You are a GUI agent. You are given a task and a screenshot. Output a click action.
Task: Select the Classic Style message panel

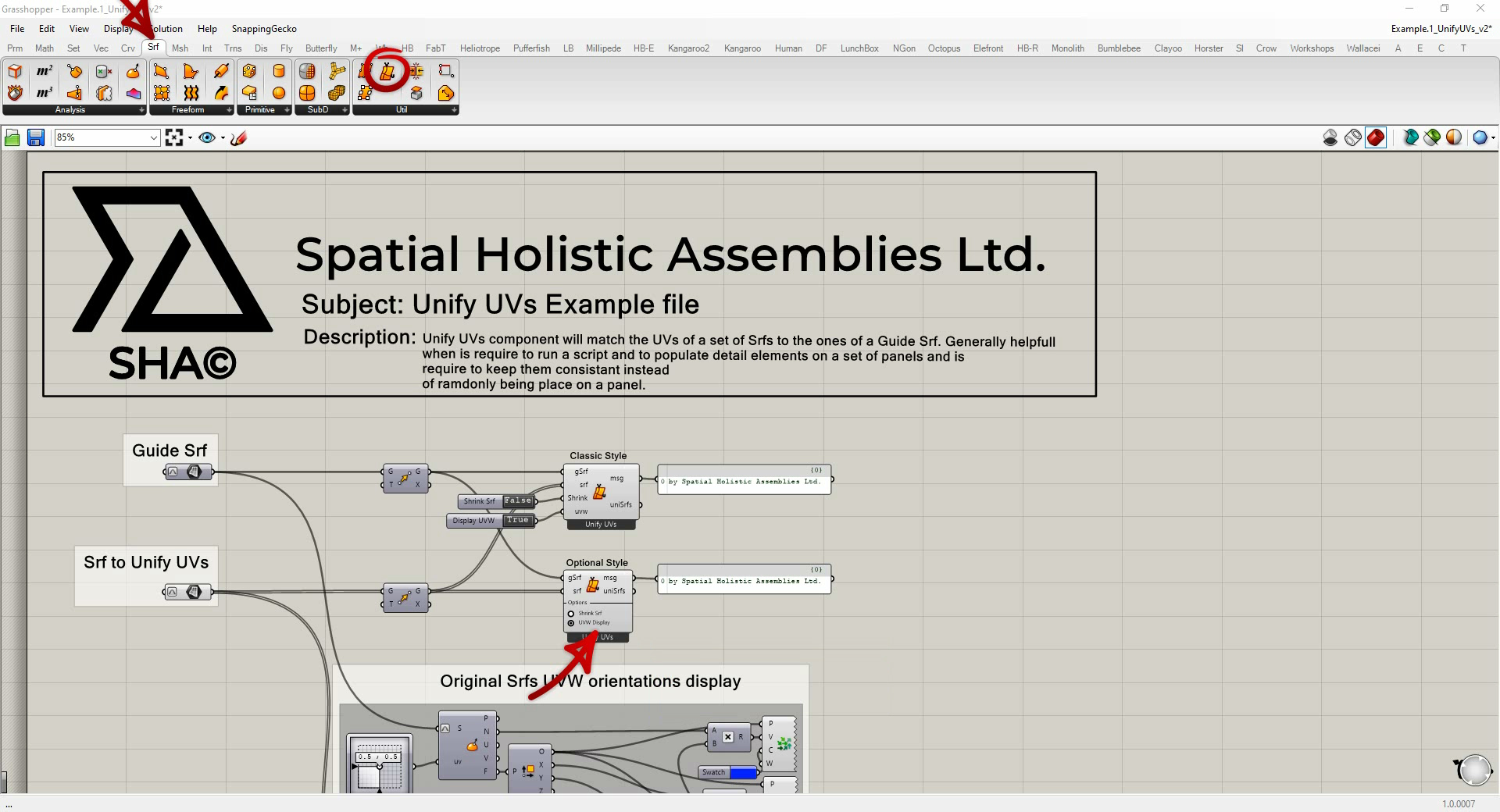pos(745,479)
